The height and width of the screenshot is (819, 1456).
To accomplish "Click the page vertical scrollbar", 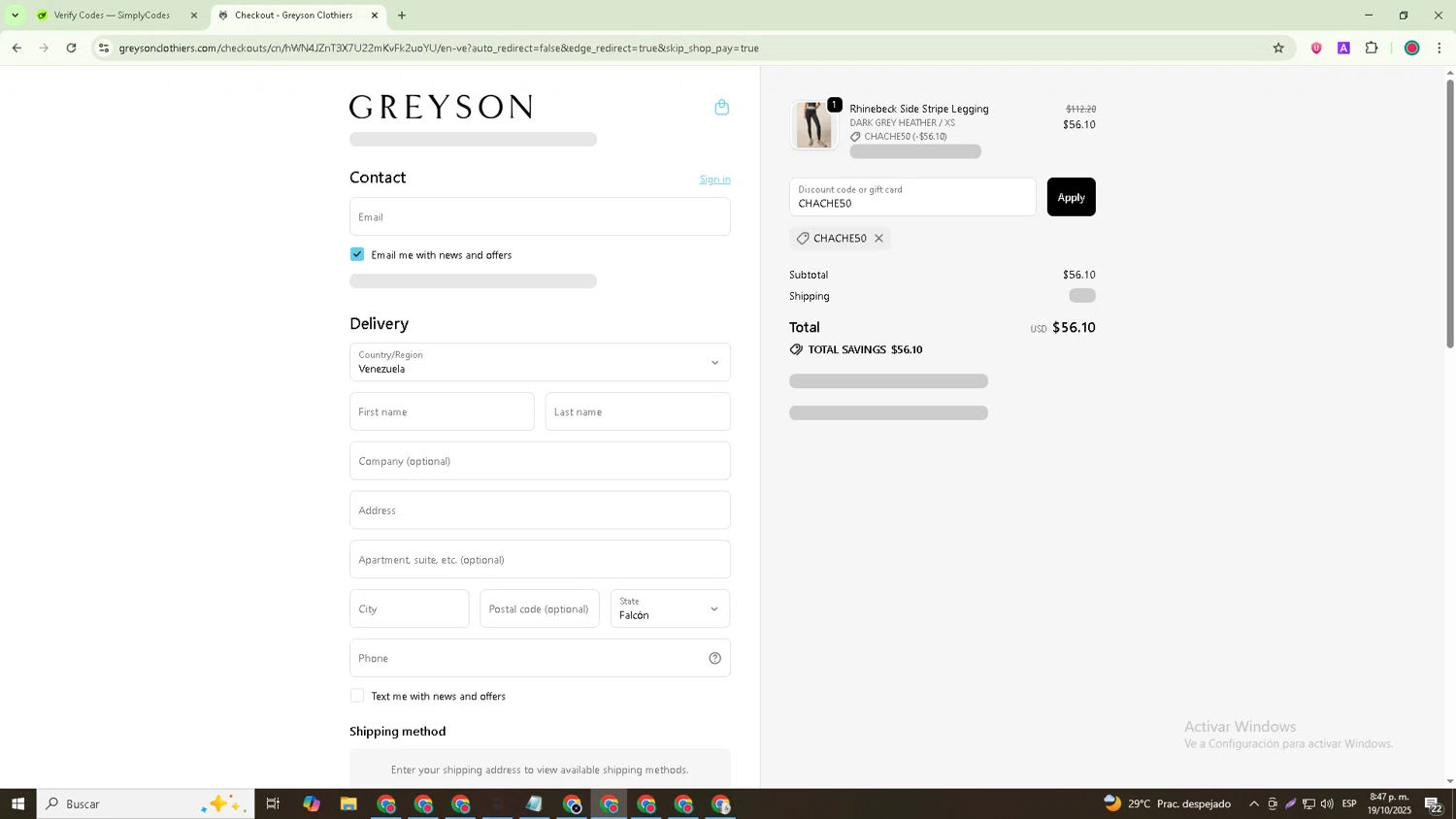I will (x=1450, y=213).
